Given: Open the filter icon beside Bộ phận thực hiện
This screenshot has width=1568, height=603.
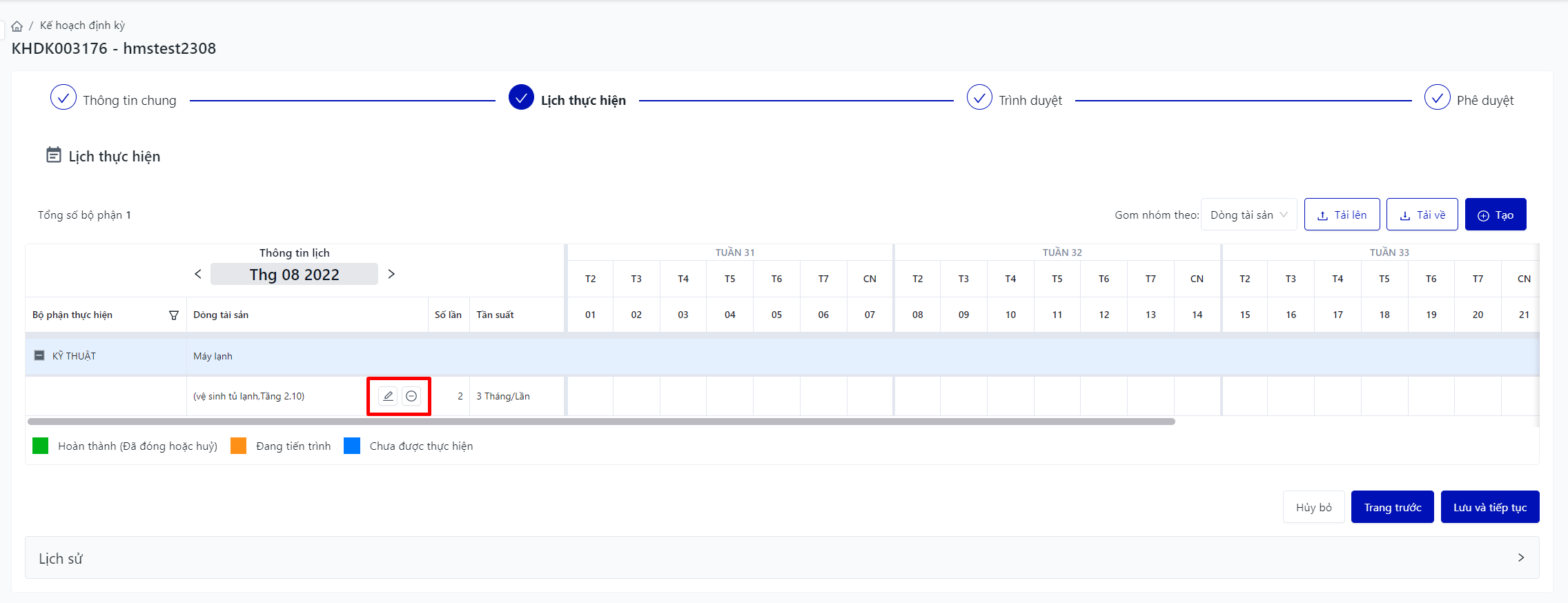Looking at the screenshot, I should pyautogui.click(x=174, y=315).
